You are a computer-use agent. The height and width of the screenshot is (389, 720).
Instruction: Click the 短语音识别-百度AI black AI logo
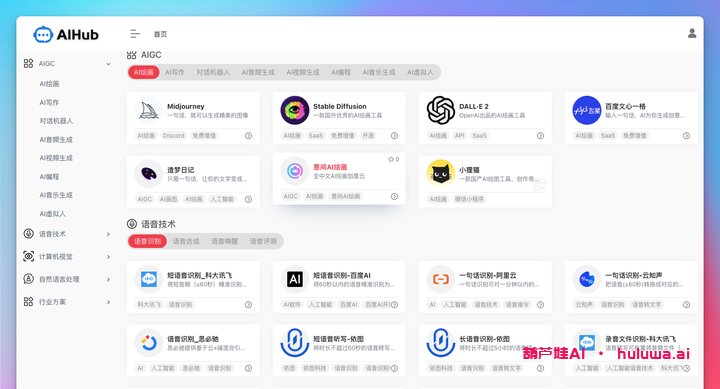pos(295,279)
